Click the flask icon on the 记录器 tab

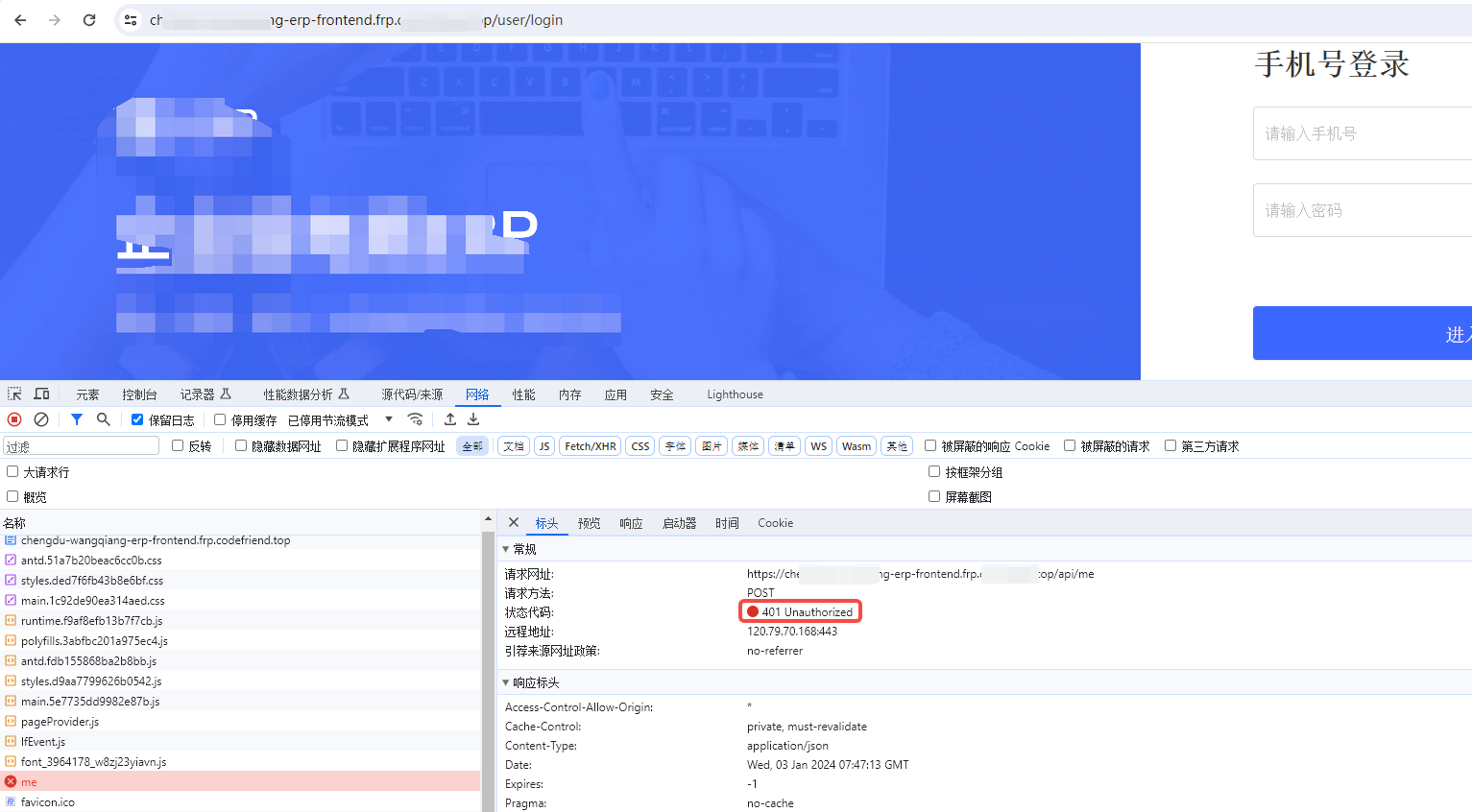[x=226, y=394]
